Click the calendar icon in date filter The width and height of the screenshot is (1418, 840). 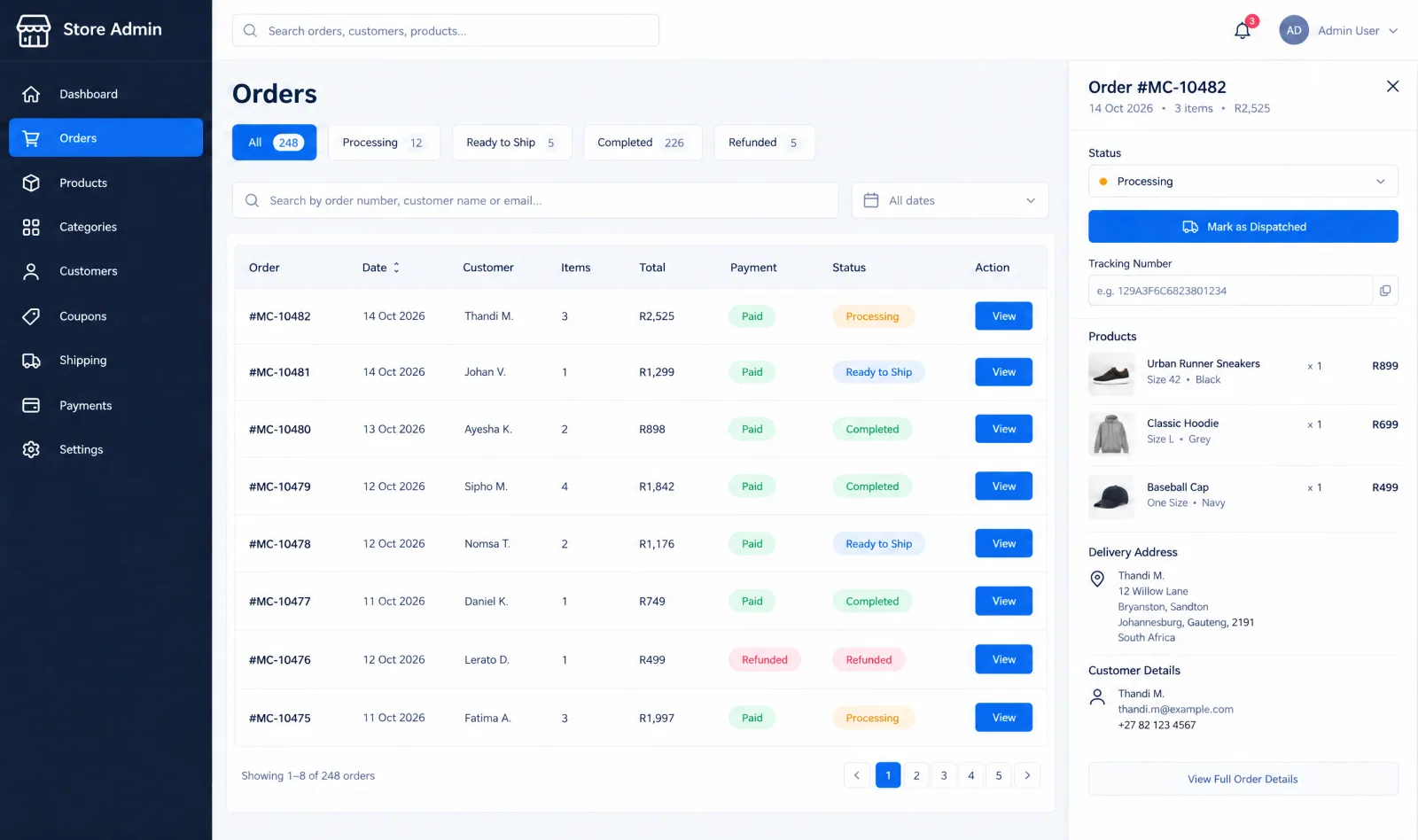(x=871, y=200)
